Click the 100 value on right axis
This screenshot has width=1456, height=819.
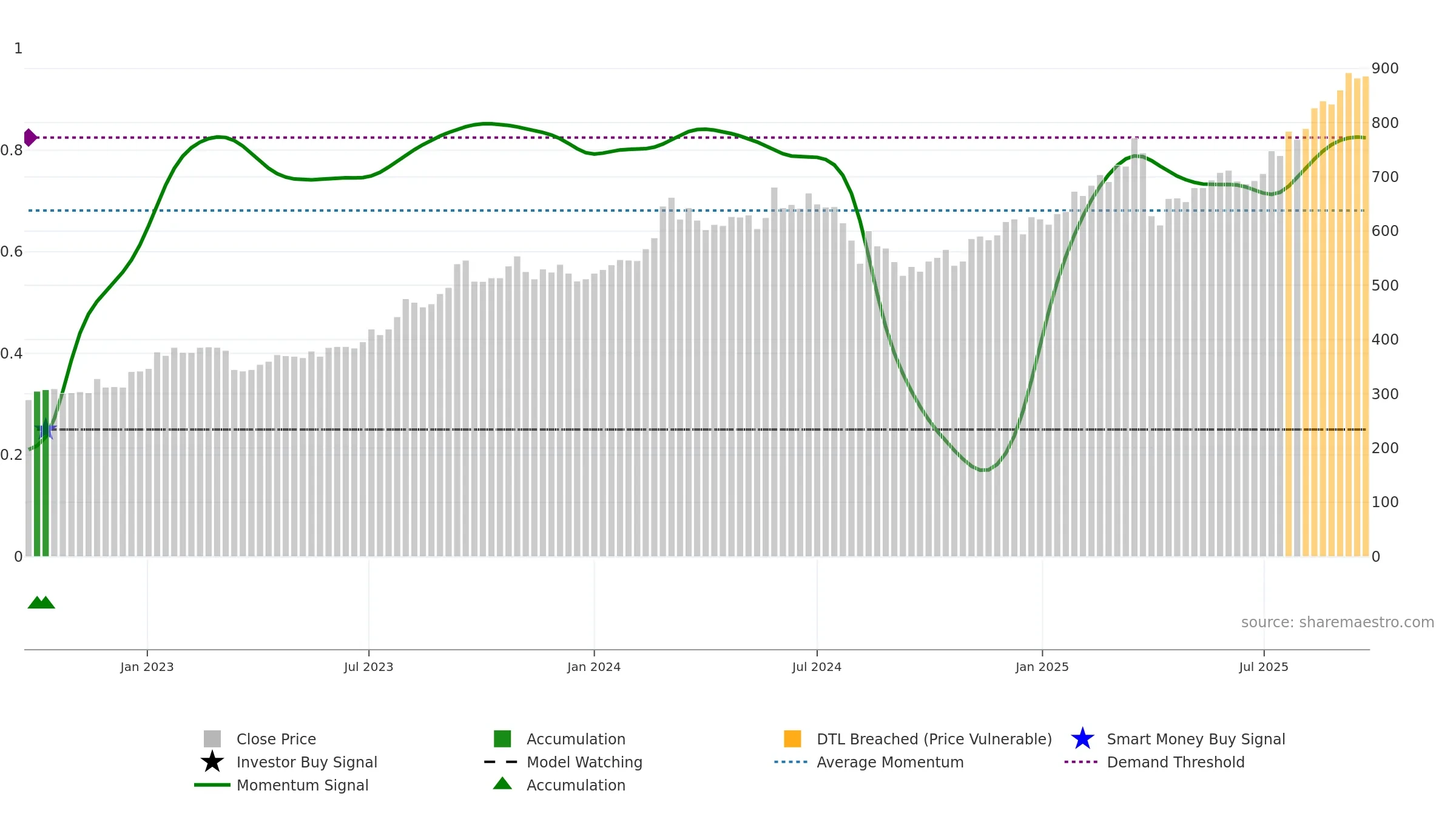pyautogui.click(x=1385, y=502)
